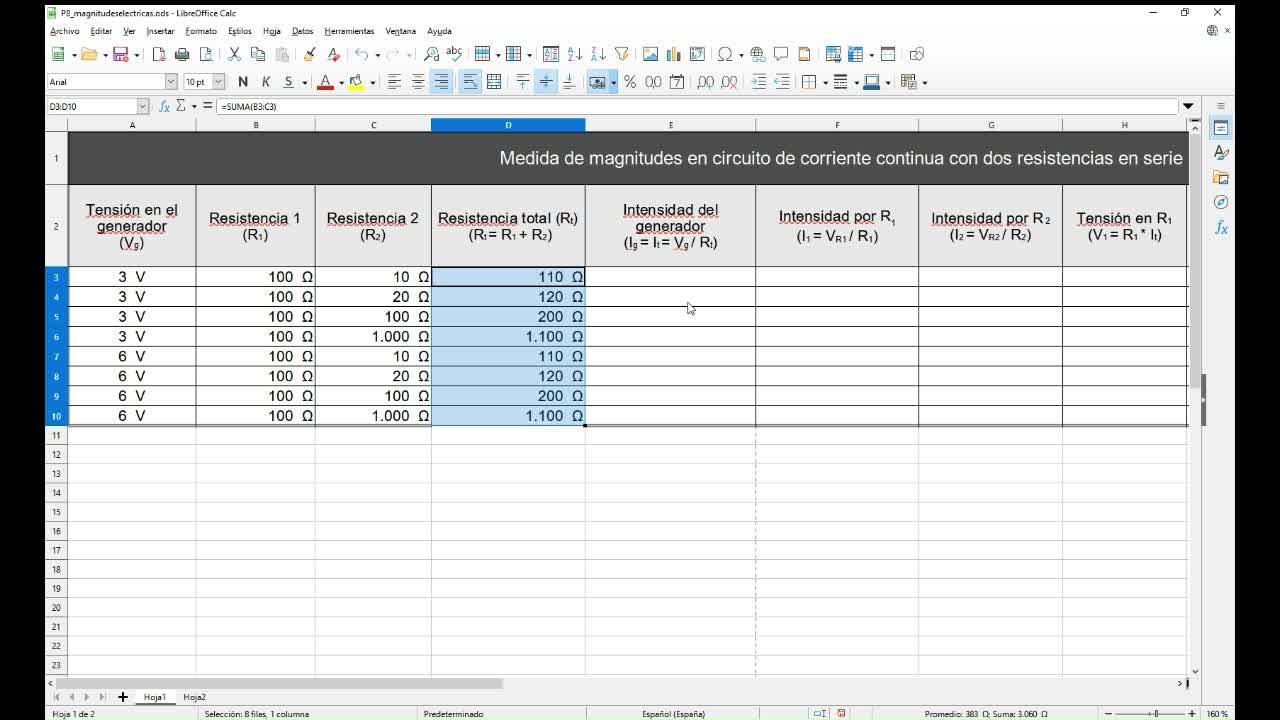Click the AutoFilter funnel icon
Viewport: 1280px width, 720px height.
point(622,54)
